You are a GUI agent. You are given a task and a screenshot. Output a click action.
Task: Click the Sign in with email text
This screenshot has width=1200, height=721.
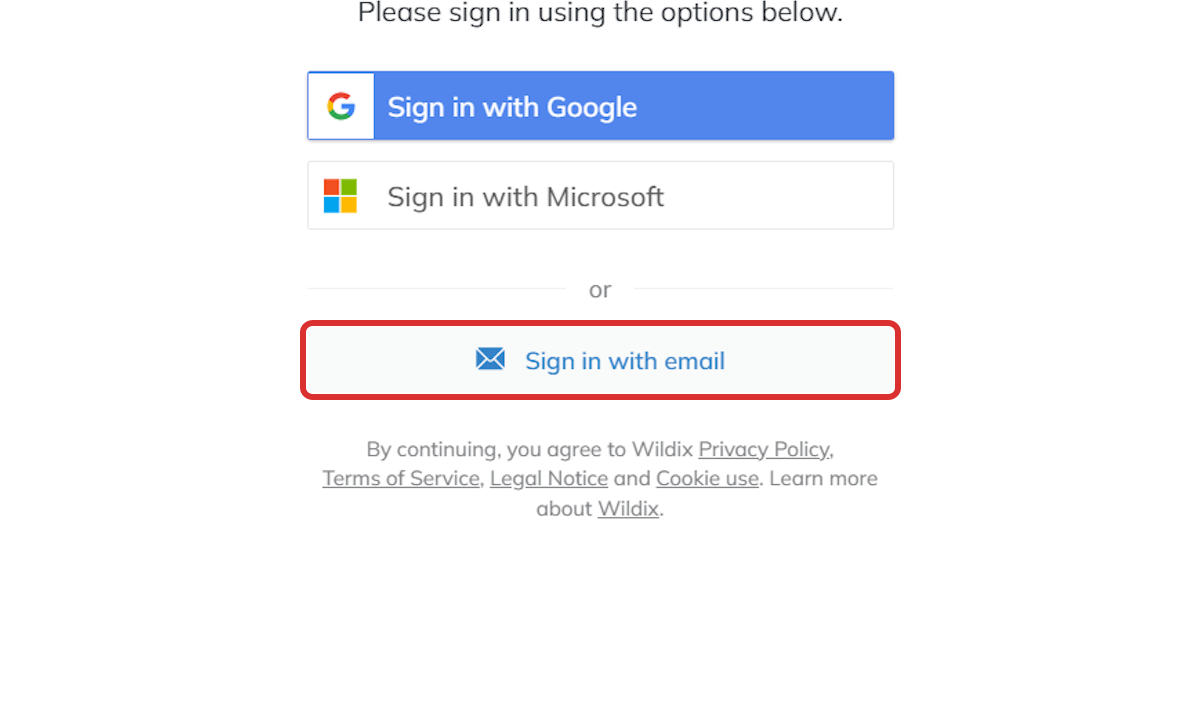[625, 361]
